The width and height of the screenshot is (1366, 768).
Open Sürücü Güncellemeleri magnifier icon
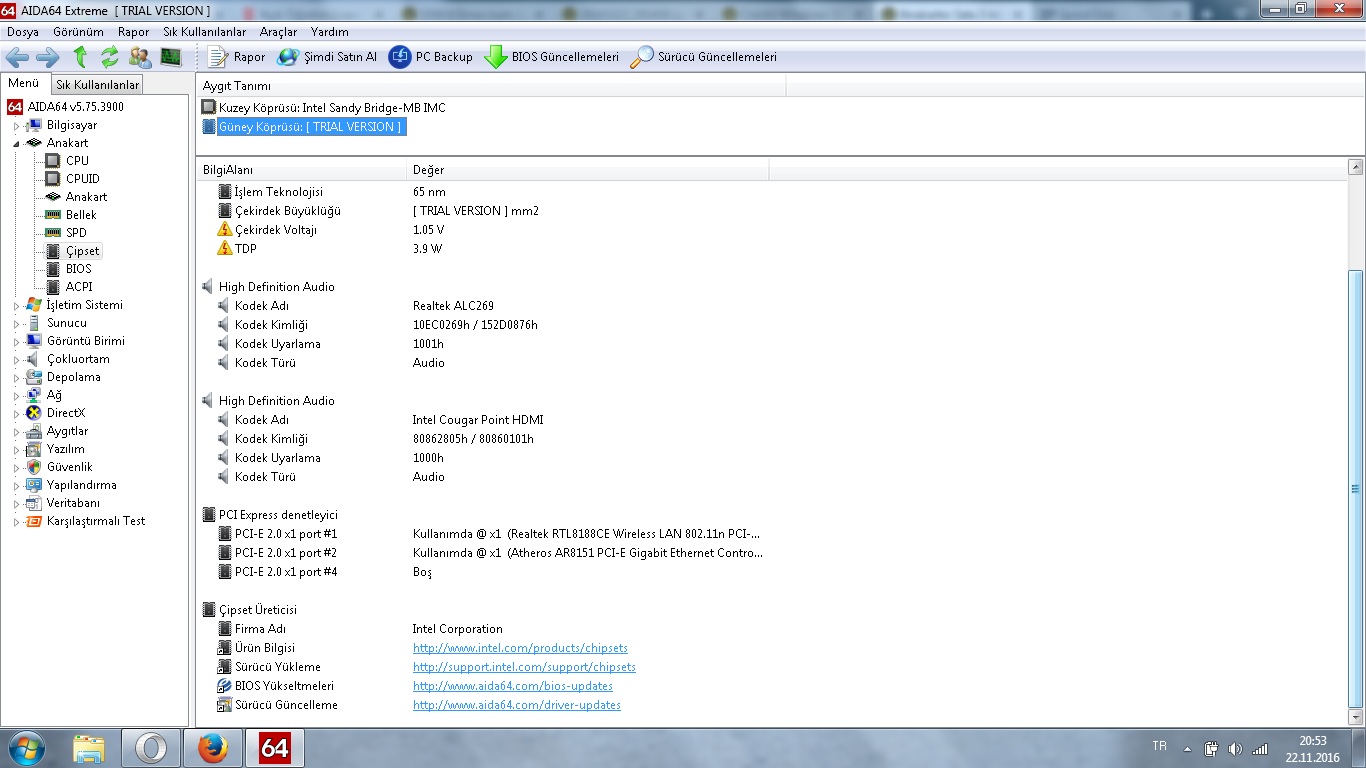(x=641, y=57)
